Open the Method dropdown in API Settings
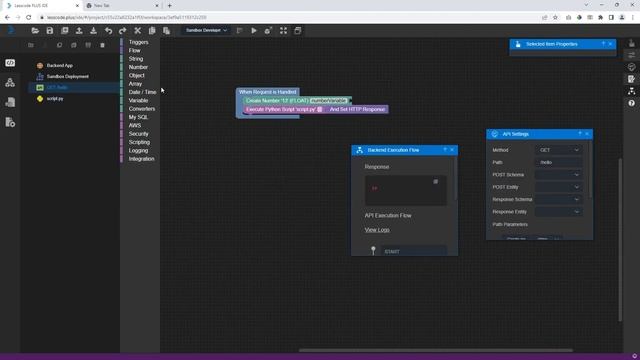 558,150
